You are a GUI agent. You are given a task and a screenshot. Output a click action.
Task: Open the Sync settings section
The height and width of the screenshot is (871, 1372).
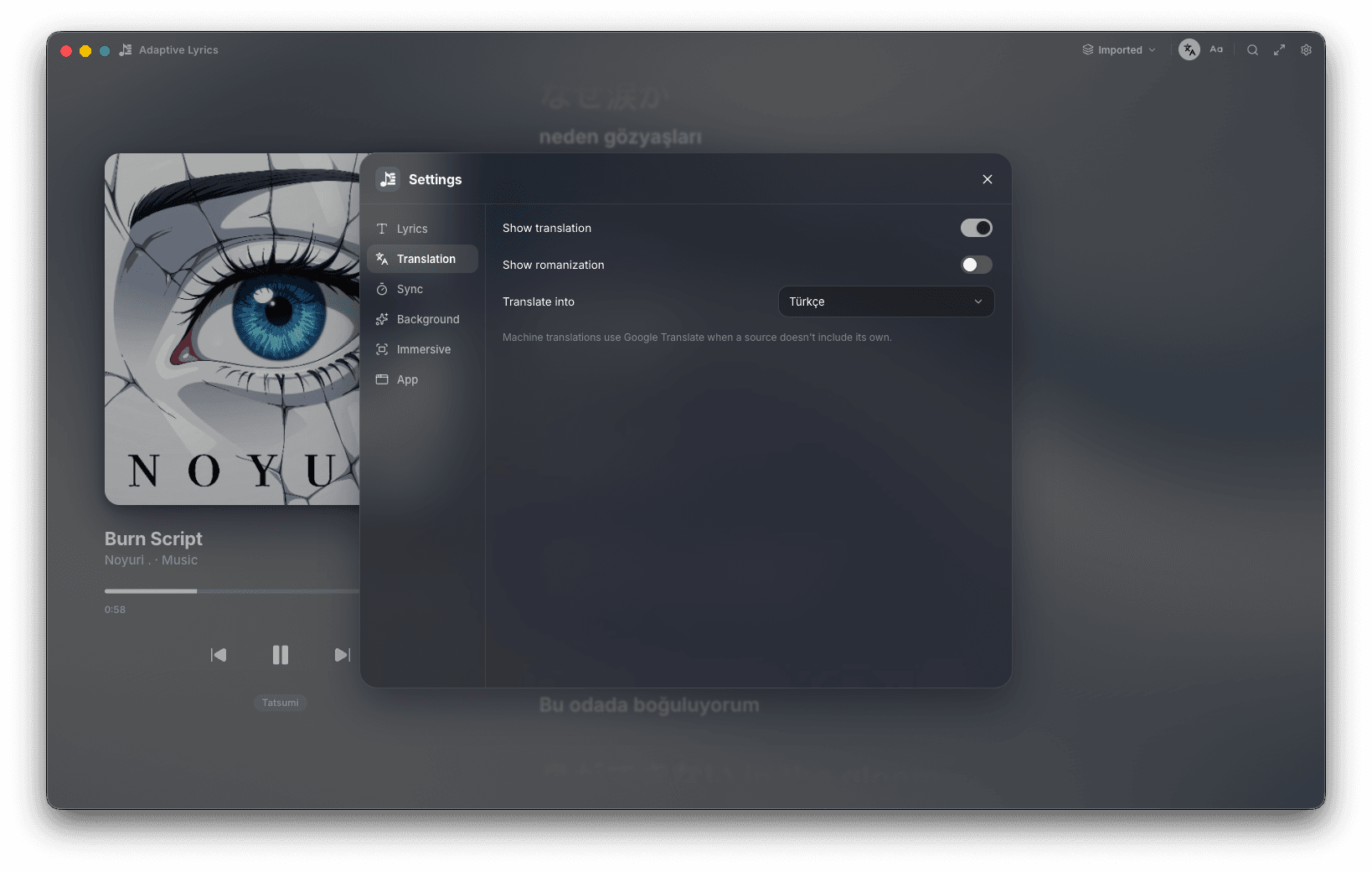[x=422, y=289]
